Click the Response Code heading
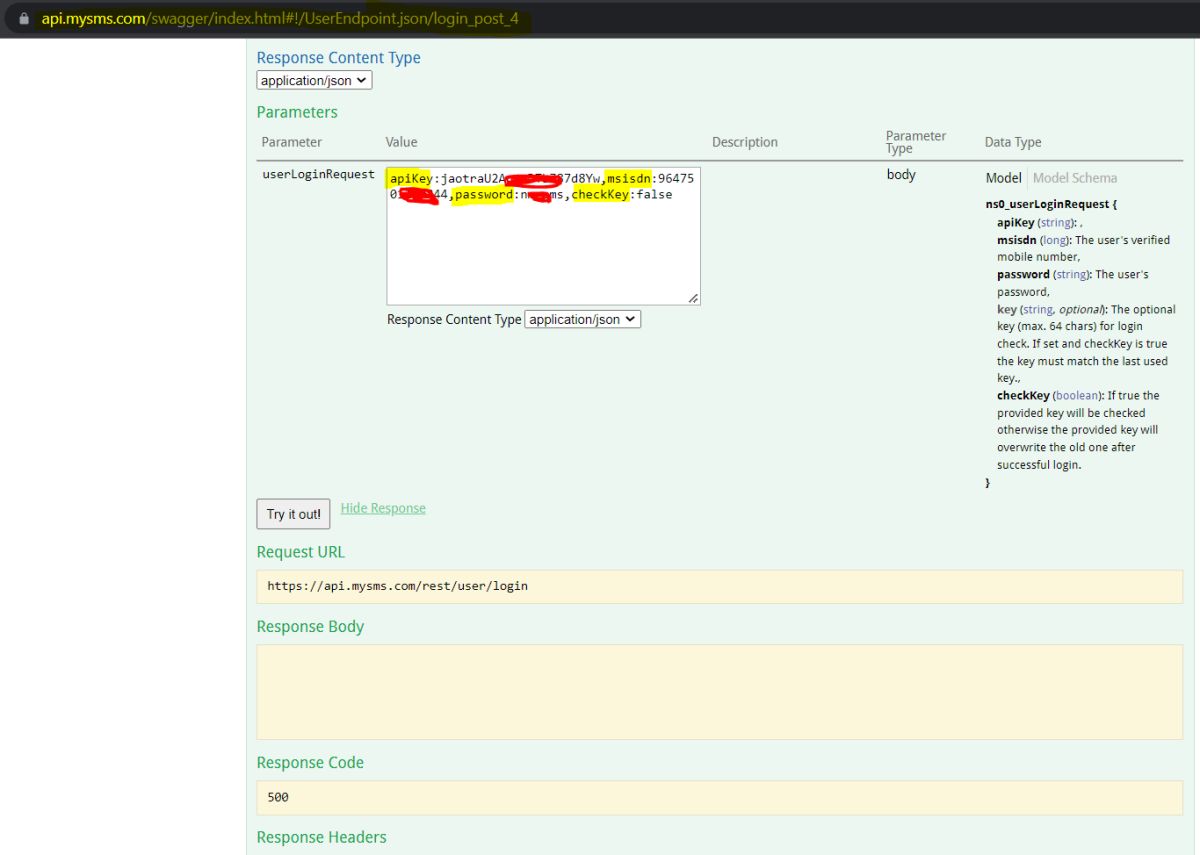The image size is (1200, 855). pos(310,763)
